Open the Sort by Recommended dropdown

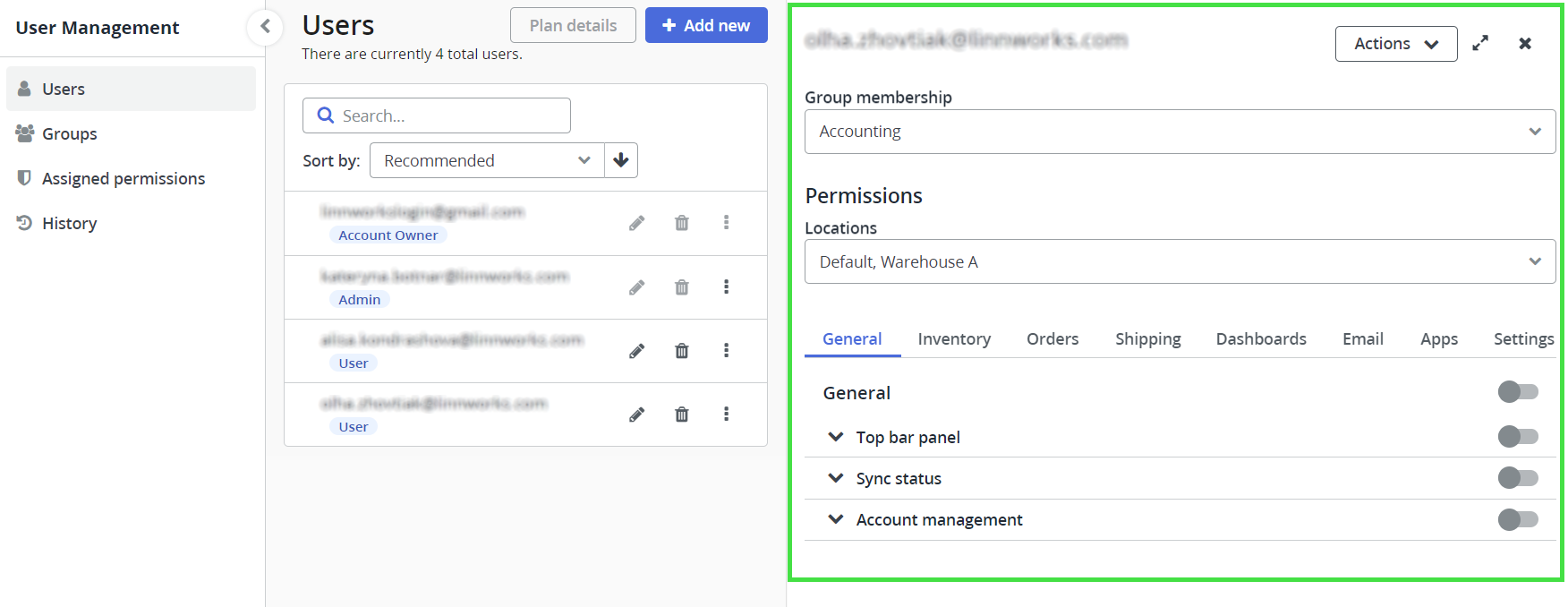pyautogui.click(x=487, y=160)
